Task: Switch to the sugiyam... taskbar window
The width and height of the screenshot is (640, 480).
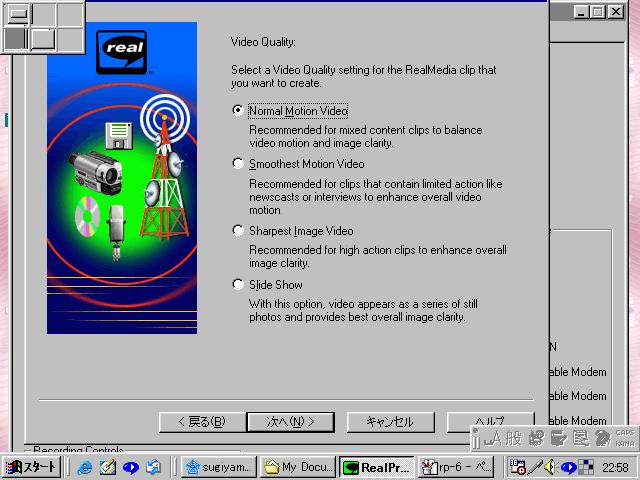Action: pyautogui.click(x=218, y=467)
